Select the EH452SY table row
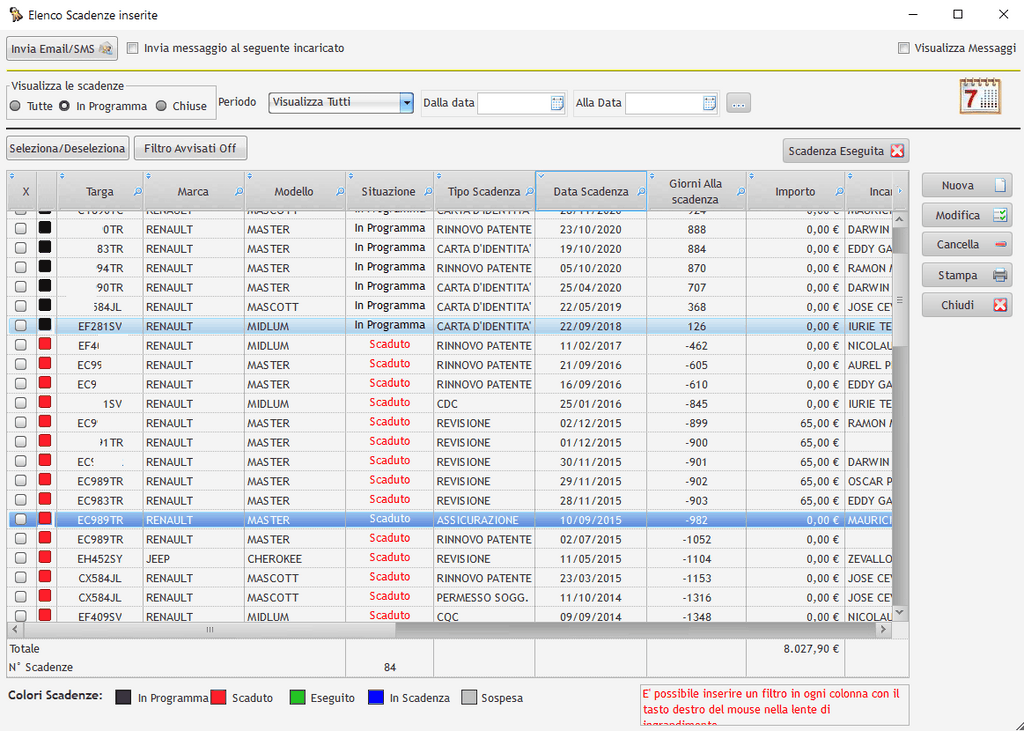The width and height of the screenshot is (1024, 731). point(449,559)
